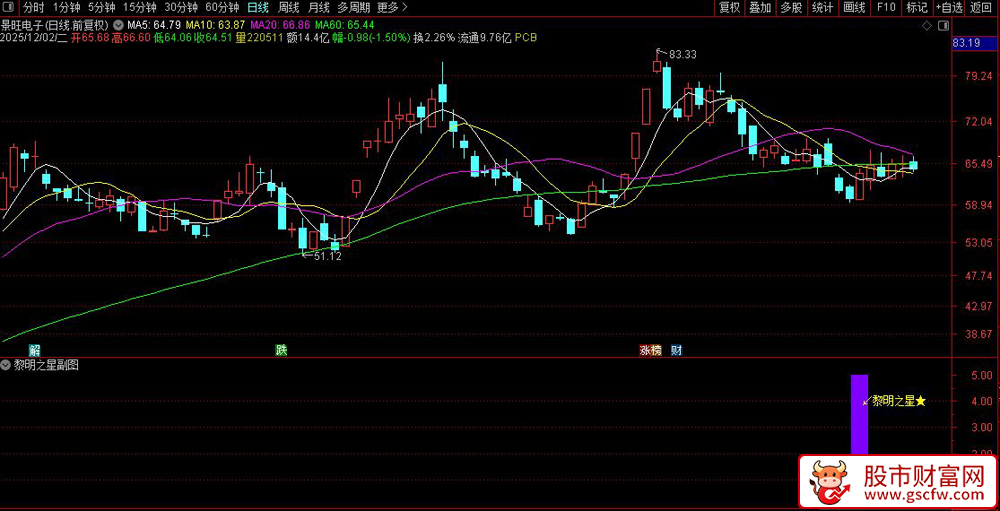The height and width of the screenshot is (511, 1000).
Task: Click the 财 event marker icon
Action: (x=677, y=350)
